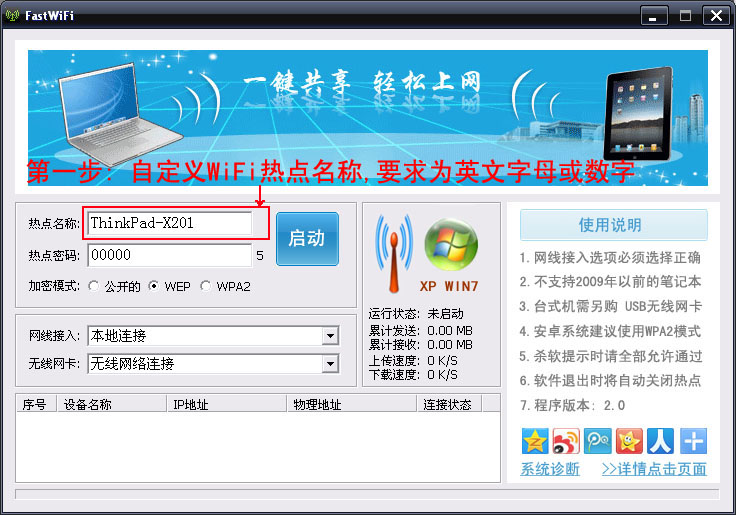Share via the red Sina Weibo icon
736x515 pixels.
tap(566, 441)
